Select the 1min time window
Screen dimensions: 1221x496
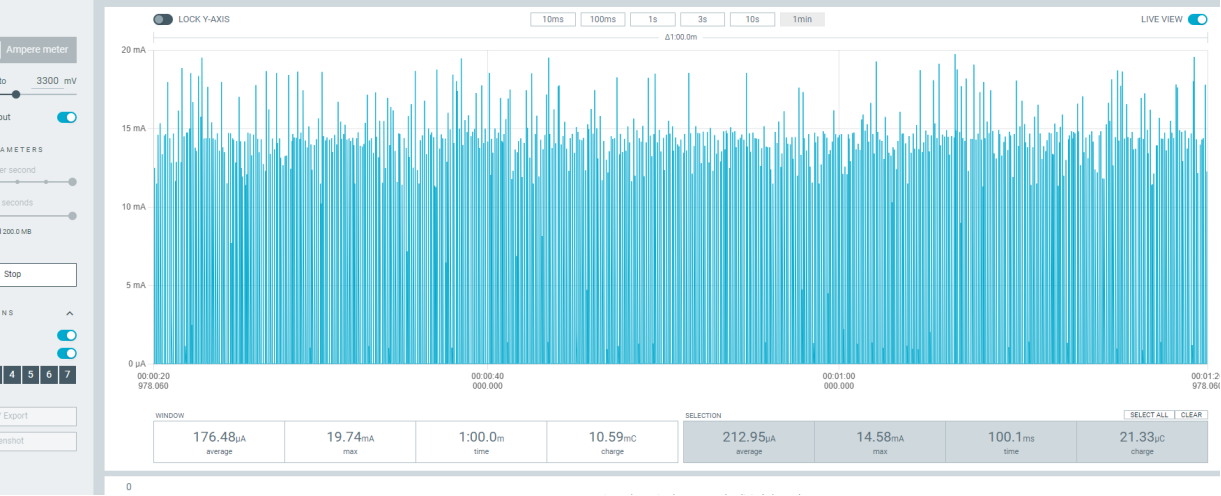point(802,19)
